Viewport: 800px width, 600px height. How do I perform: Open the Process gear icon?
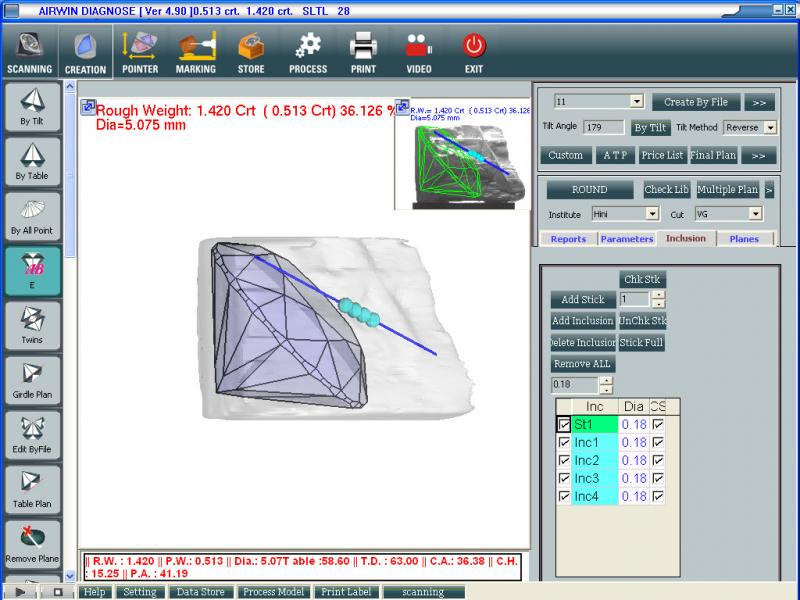coord(308,53)
